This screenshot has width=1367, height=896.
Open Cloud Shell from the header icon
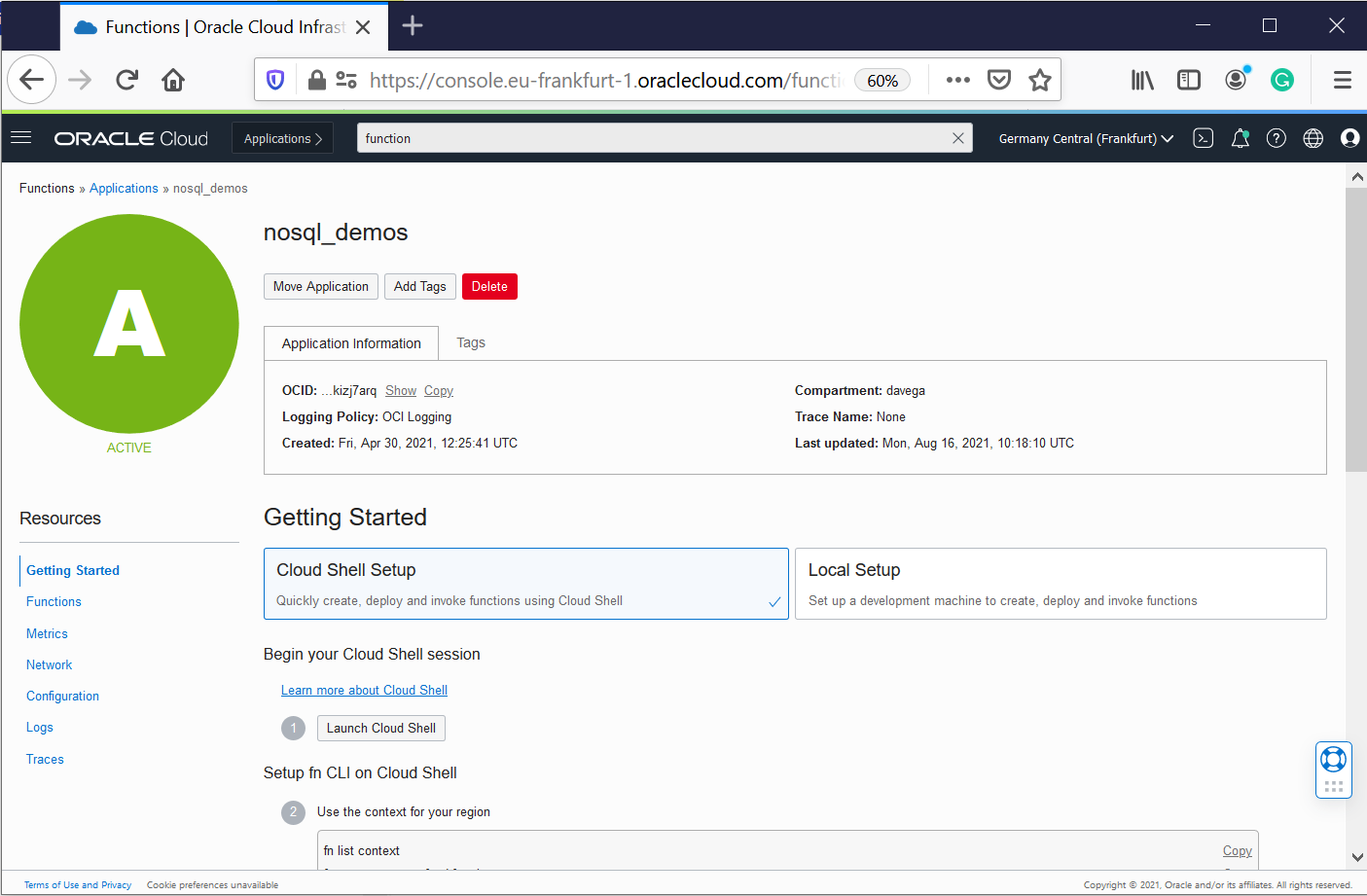[1204, 138]
